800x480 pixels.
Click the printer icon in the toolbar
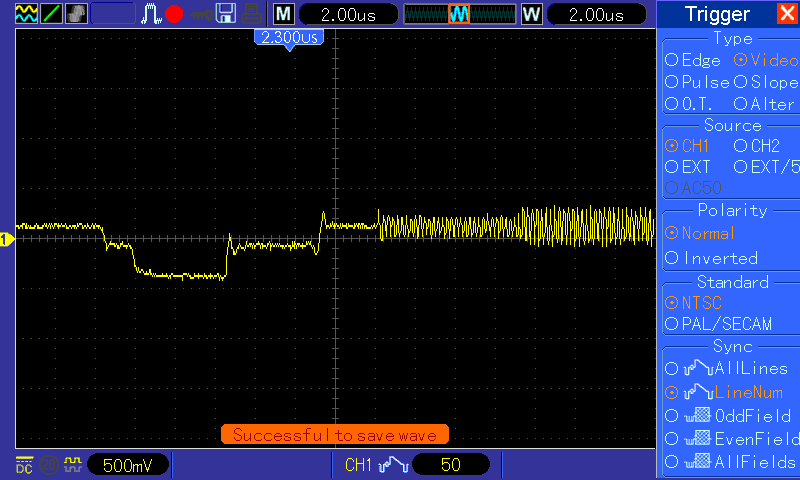coord(252,14)
